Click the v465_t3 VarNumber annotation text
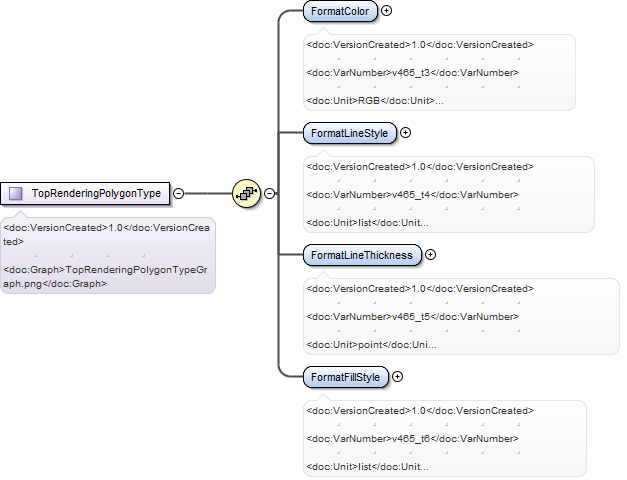Viewport: 627px width, 480px height. [413, 73]
